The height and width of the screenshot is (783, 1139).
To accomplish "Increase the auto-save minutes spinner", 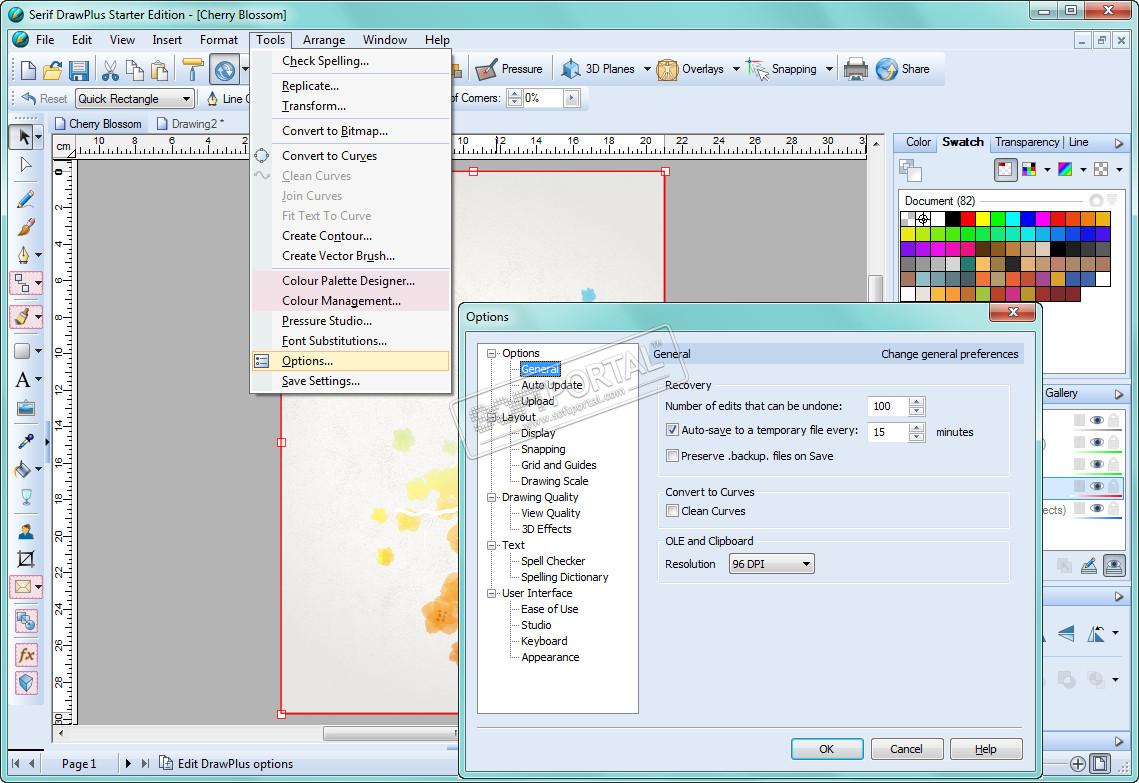I will tap(917, 427).
